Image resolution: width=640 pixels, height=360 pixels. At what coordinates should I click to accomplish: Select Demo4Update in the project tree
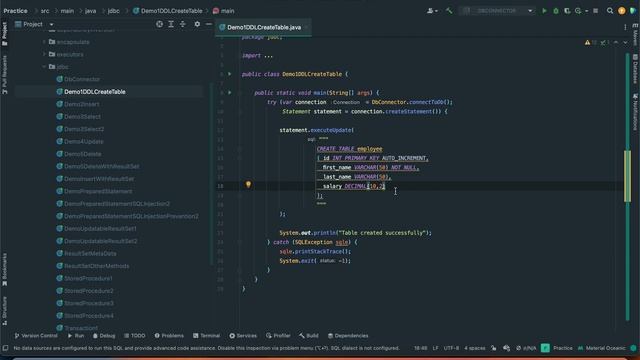(83, 141)
